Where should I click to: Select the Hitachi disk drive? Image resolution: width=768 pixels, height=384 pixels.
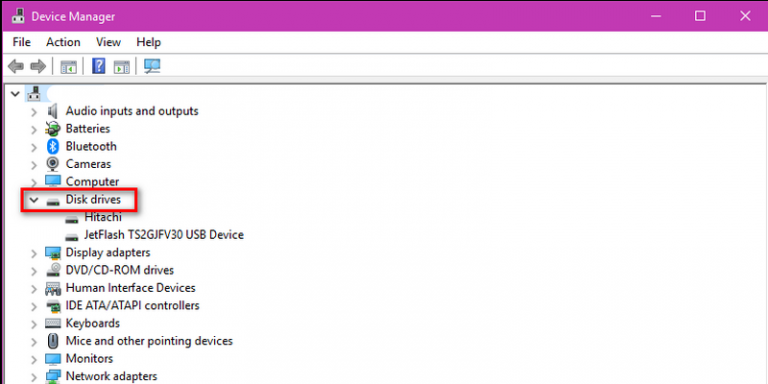click(103, 217)
